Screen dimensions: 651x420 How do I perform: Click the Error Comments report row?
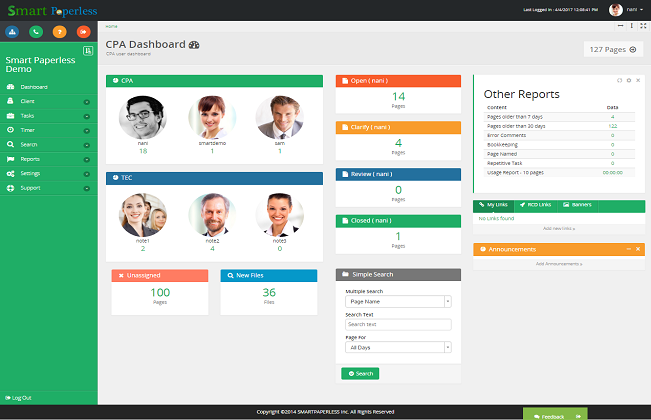(560, 135)
